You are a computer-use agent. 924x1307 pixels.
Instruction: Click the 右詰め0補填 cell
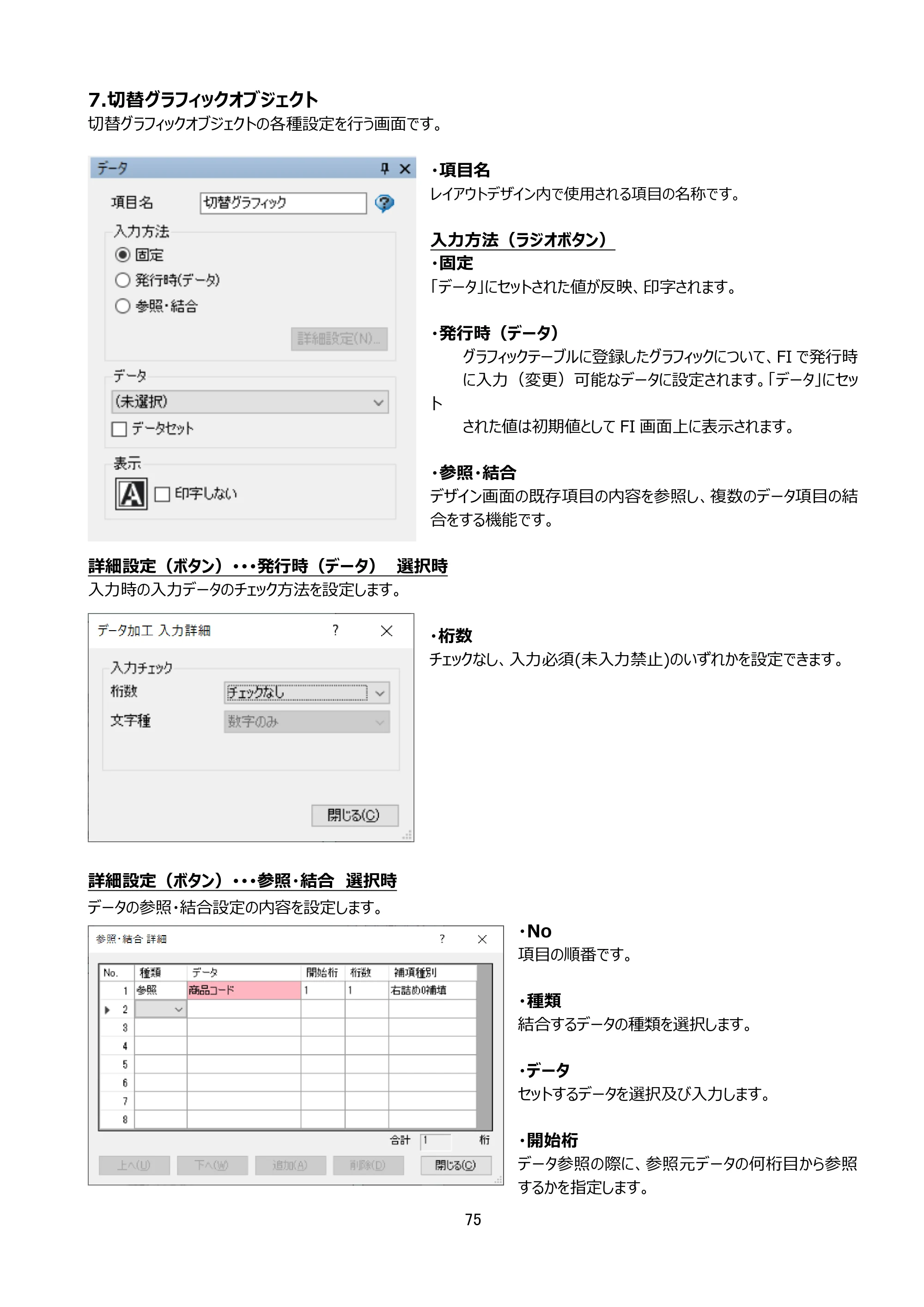432,990
